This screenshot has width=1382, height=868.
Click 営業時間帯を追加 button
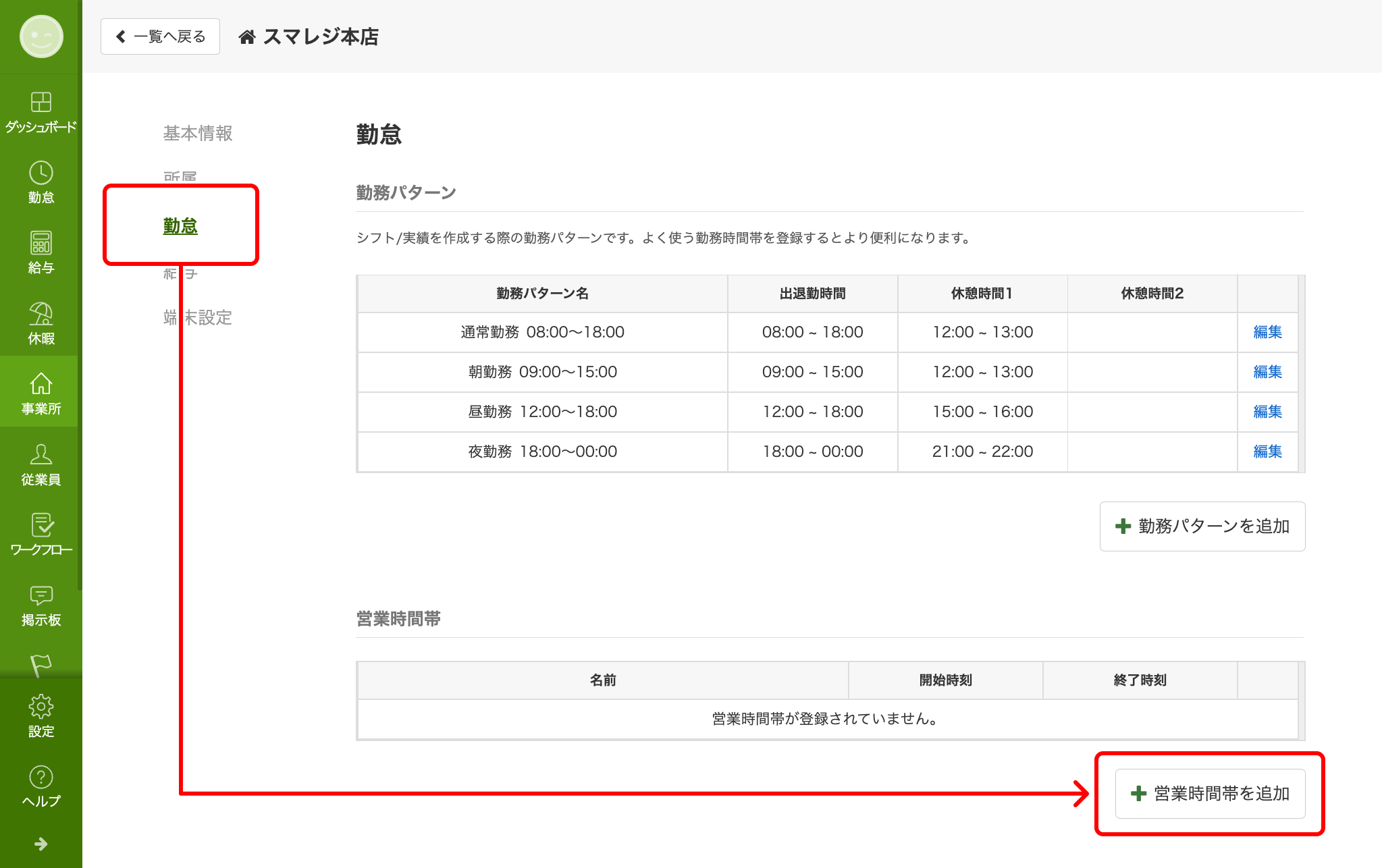[x=1210, y=794]
